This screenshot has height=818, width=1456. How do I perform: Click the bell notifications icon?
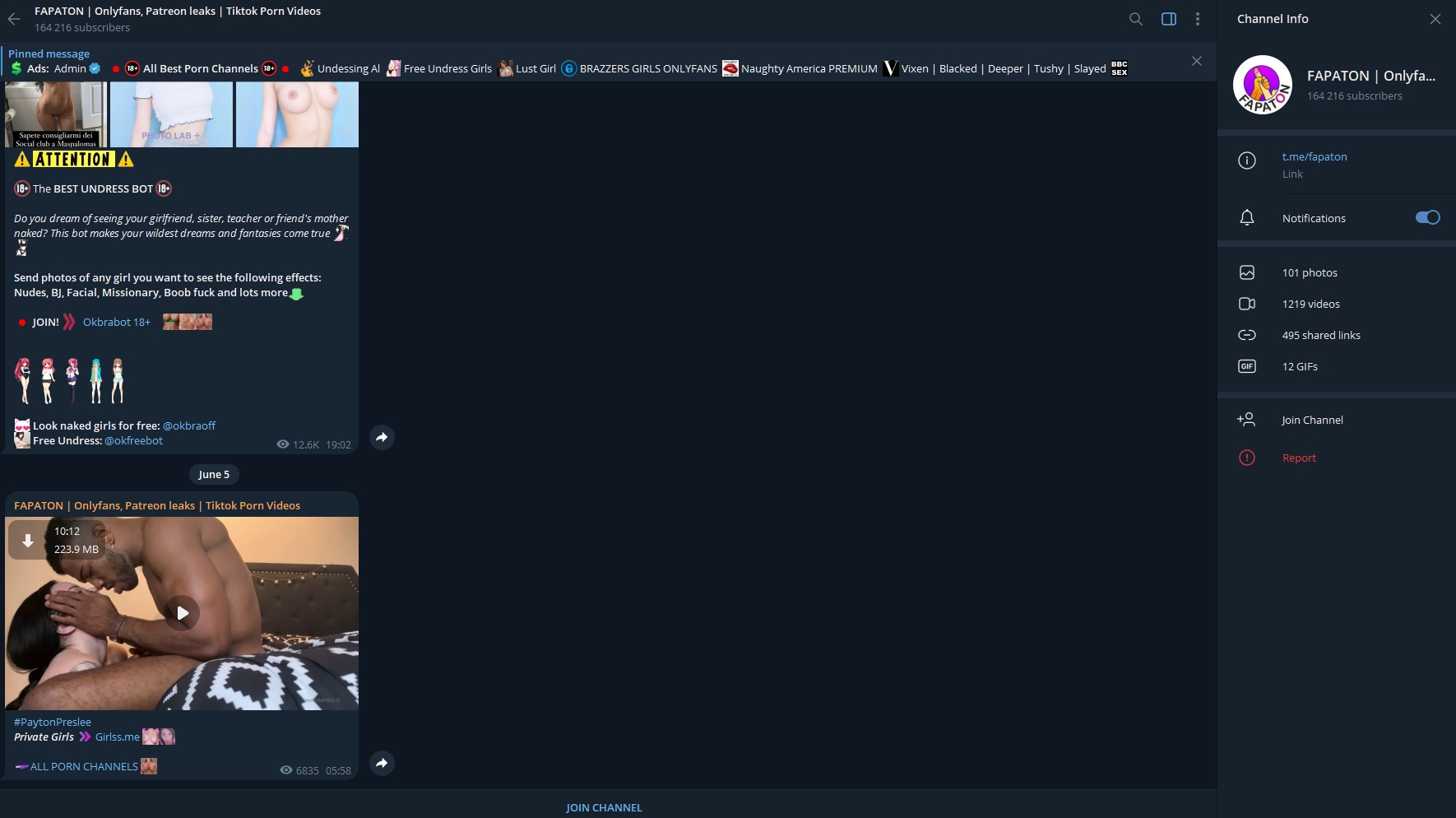pos(1247,217)
